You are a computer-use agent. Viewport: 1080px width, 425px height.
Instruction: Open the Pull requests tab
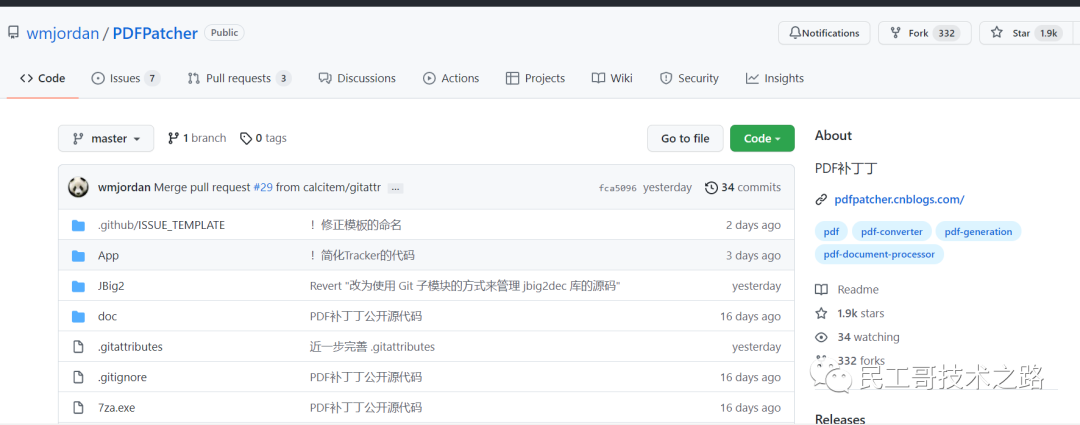pos(240,79)
